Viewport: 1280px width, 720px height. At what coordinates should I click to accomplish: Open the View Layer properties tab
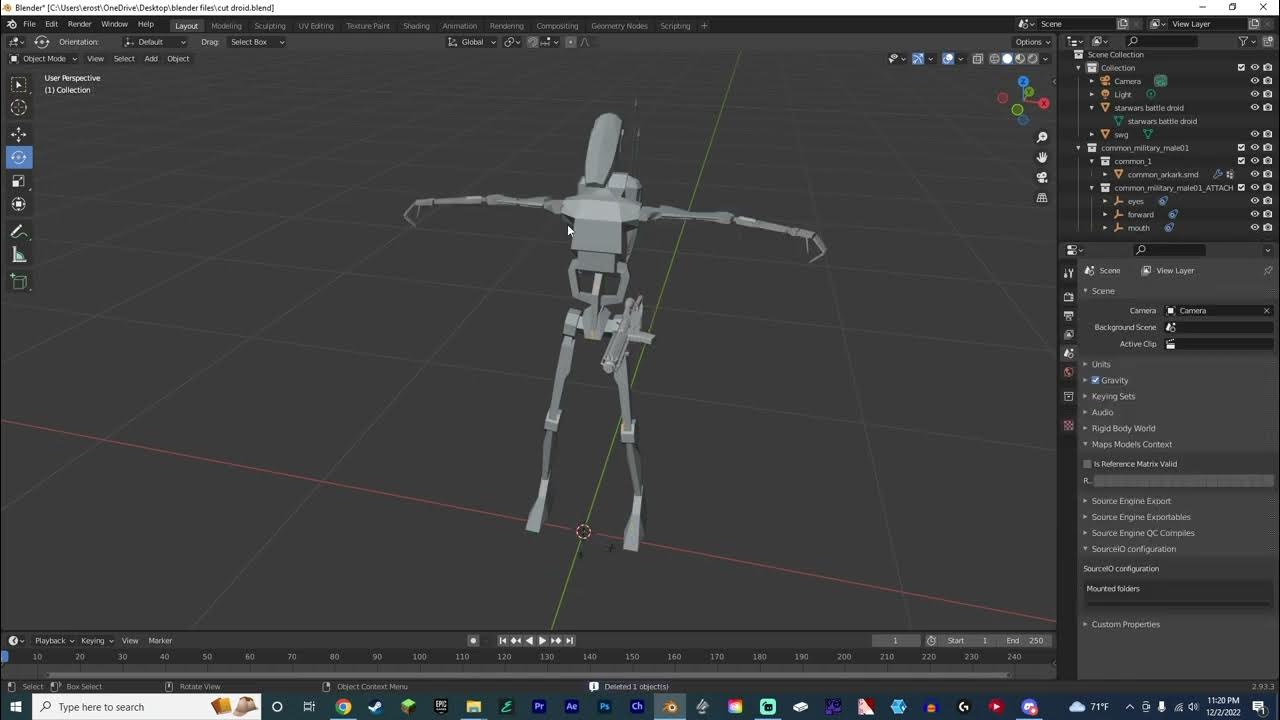tap(1068, 335)
